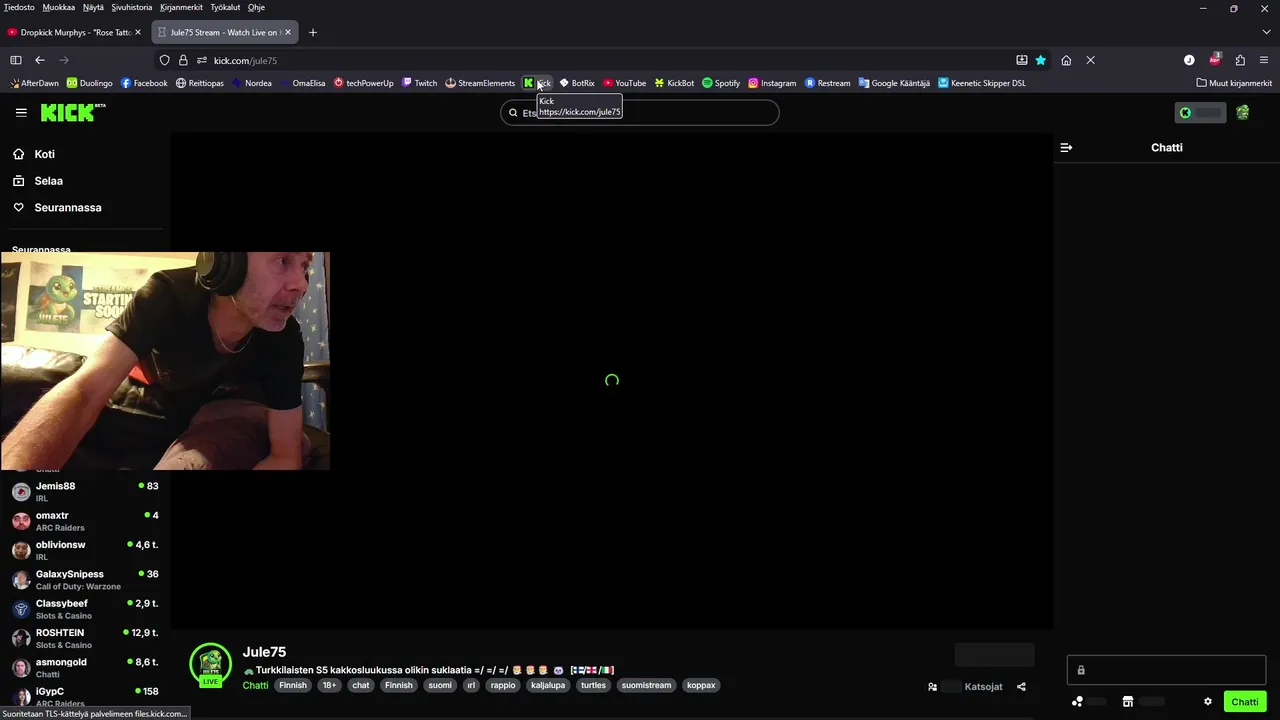Open the user avatar menu
This screenshot has height=720, width=1280.
[x=1242, y=113]
